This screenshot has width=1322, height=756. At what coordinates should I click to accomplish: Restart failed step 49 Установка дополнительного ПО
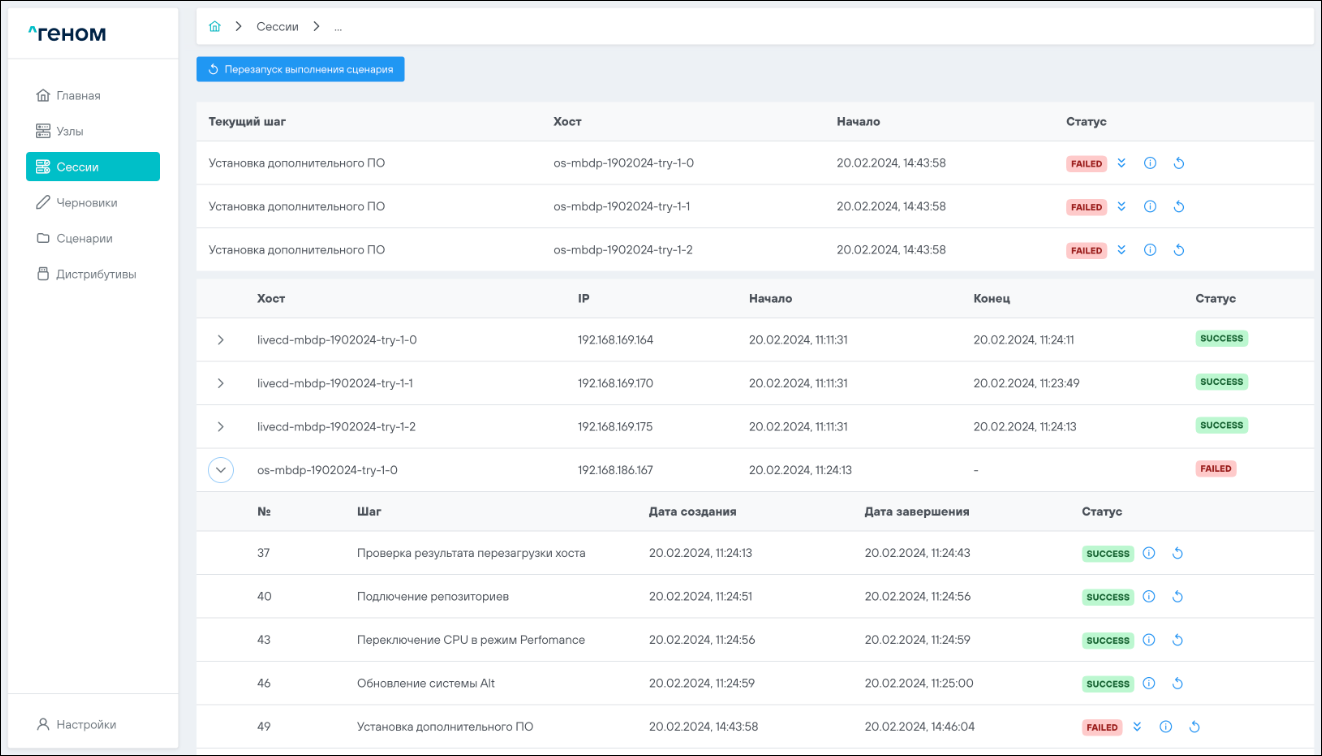[x=1194, y=728]
